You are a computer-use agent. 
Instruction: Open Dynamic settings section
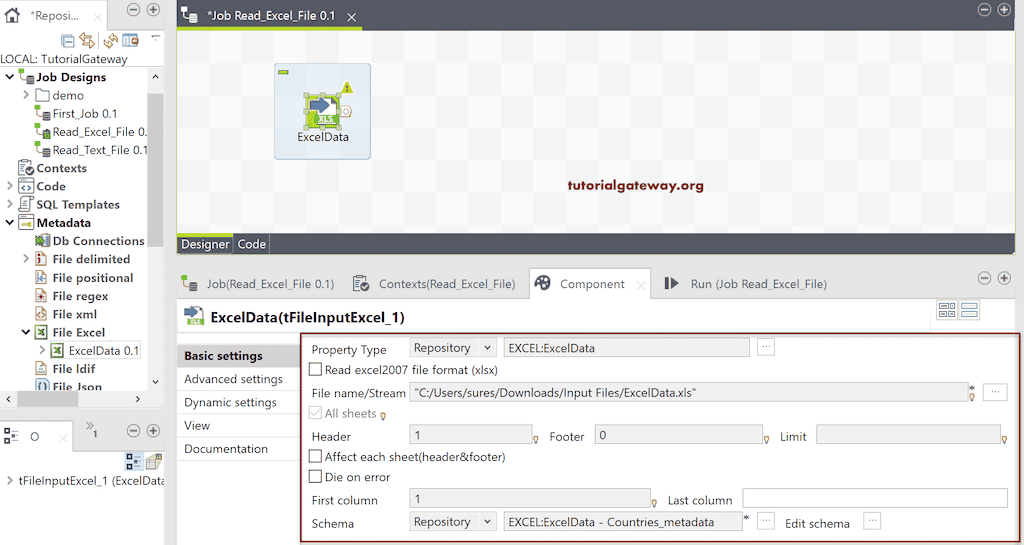(231, 402)
